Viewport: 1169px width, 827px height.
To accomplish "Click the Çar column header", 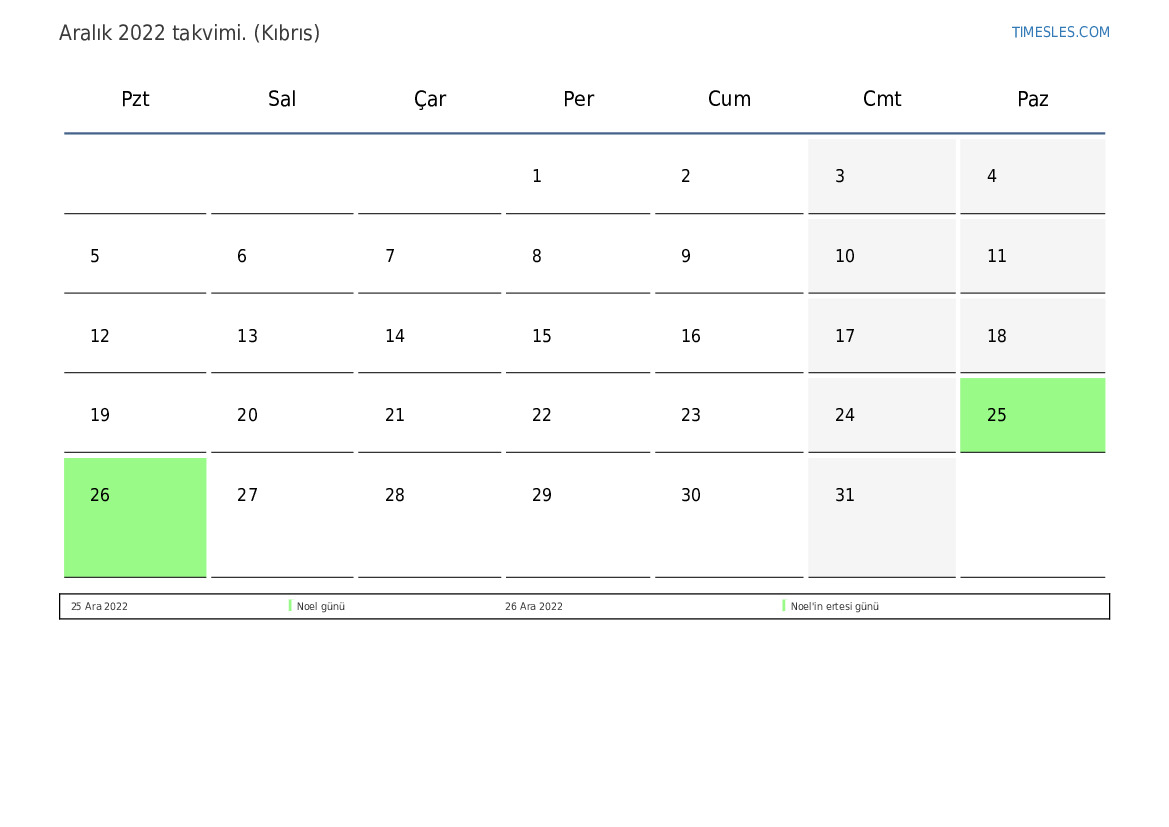I will tap(430, 99).
